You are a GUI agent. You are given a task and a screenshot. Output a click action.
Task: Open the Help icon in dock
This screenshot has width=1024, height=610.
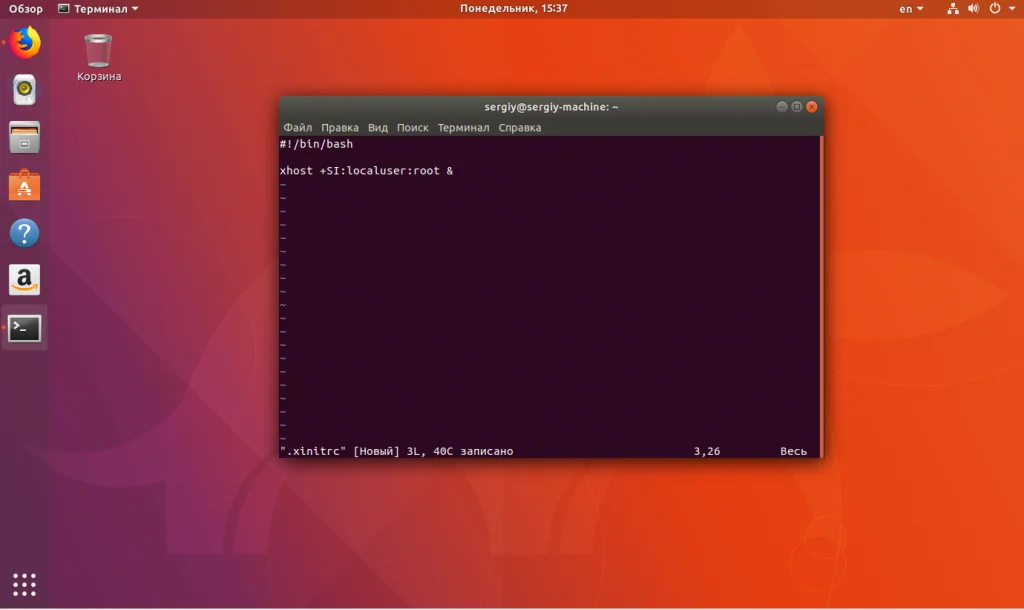[24, 233]
